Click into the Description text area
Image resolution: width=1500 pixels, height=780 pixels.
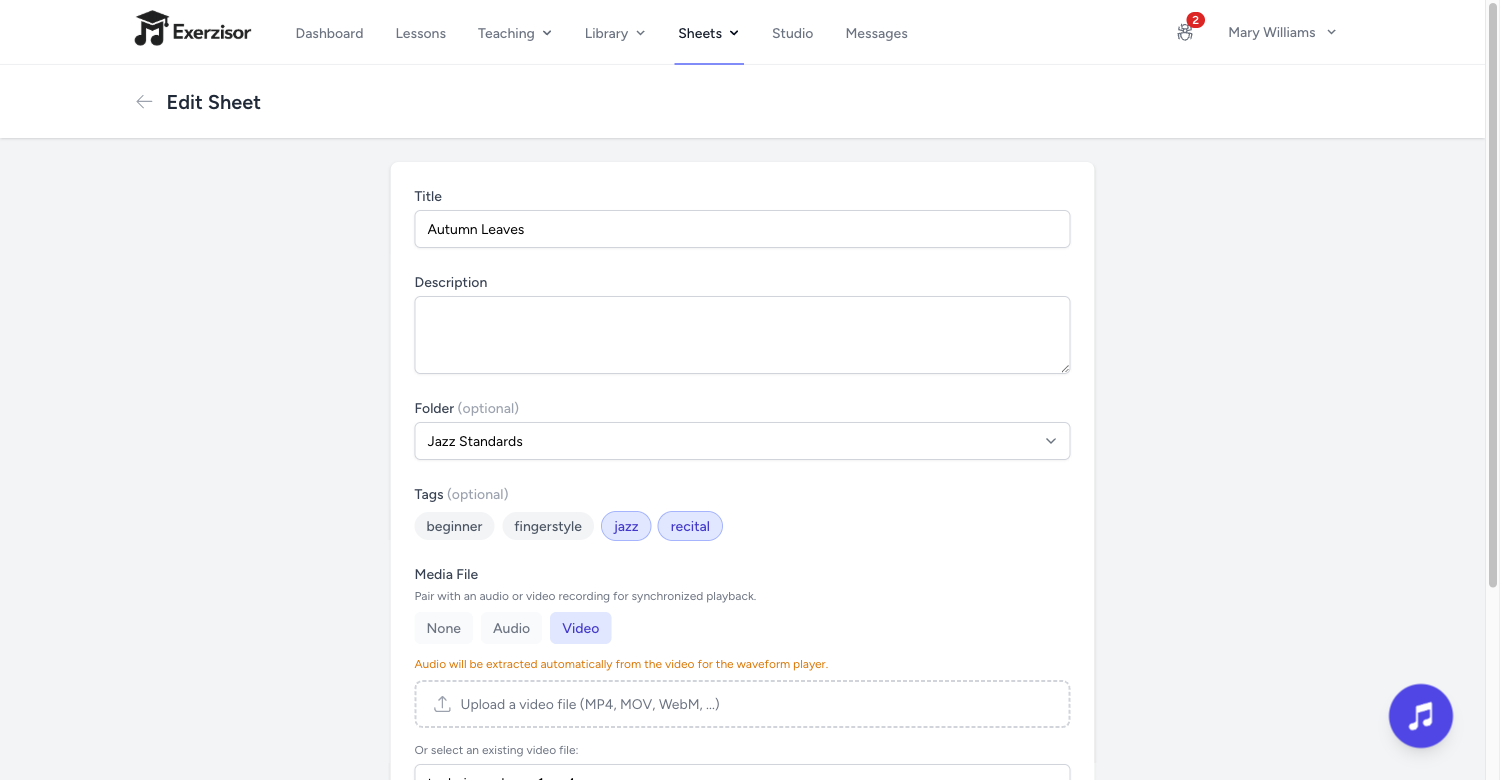742,335
